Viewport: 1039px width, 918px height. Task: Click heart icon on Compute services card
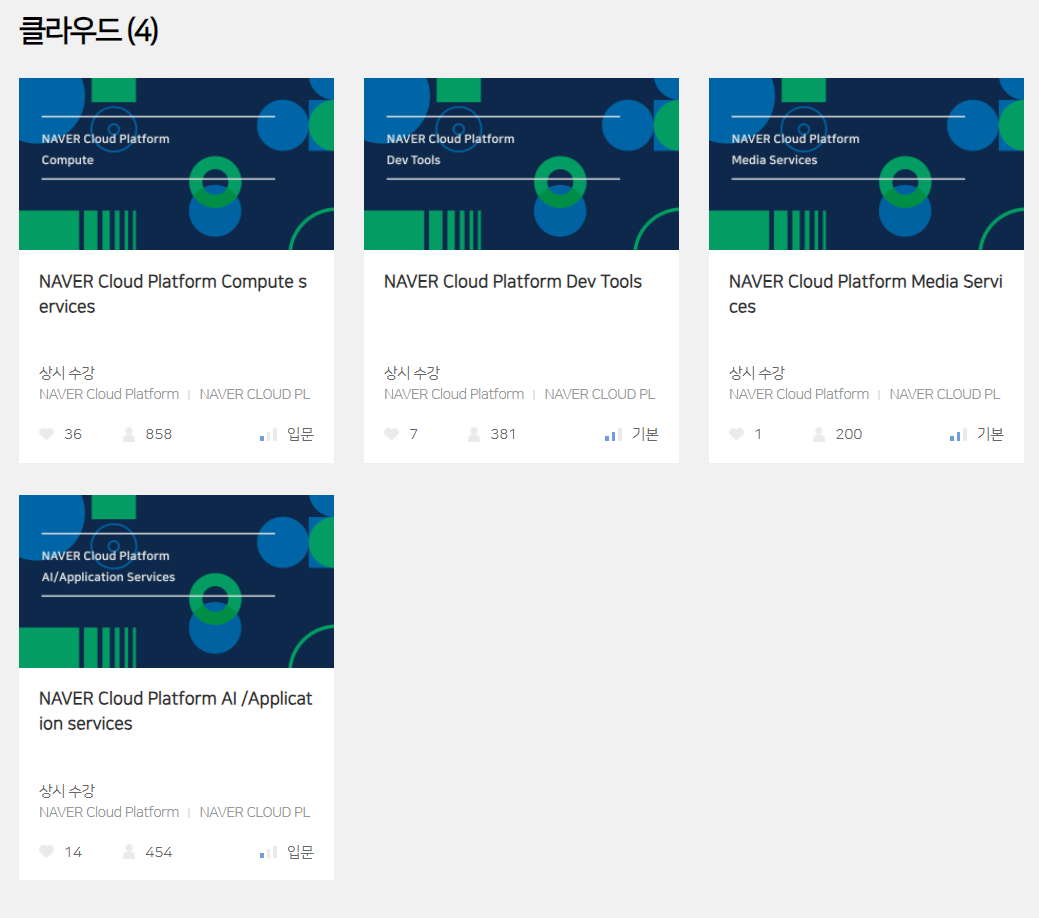pyautogui.click(x=46, y=434)
